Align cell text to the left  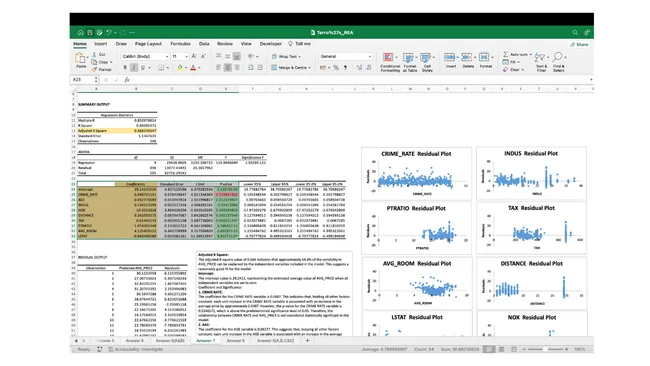[x=218, y=67]
